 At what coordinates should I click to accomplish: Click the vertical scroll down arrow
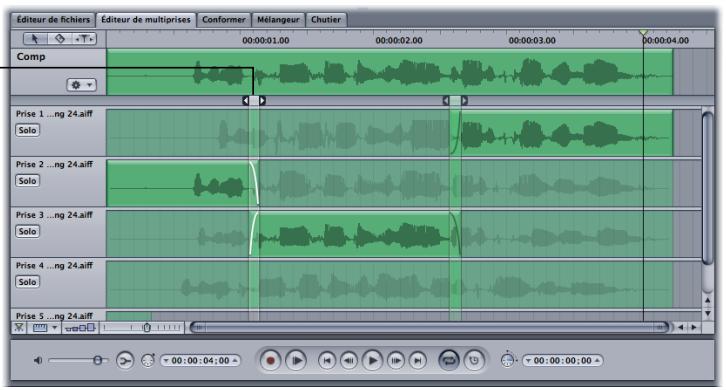pyautogui.click(x=707, y=314)
